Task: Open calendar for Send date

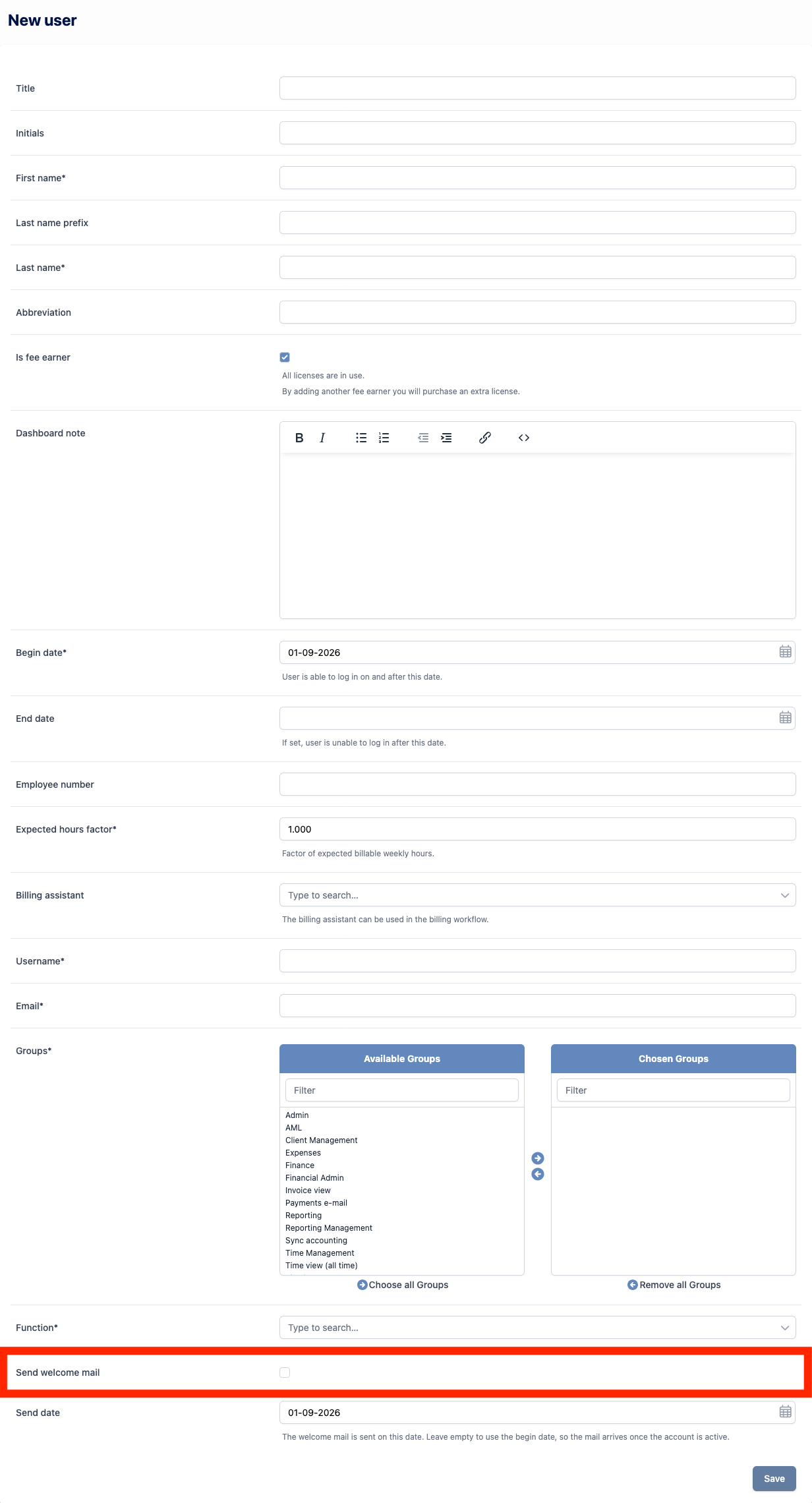Action: coord(786,1412)
